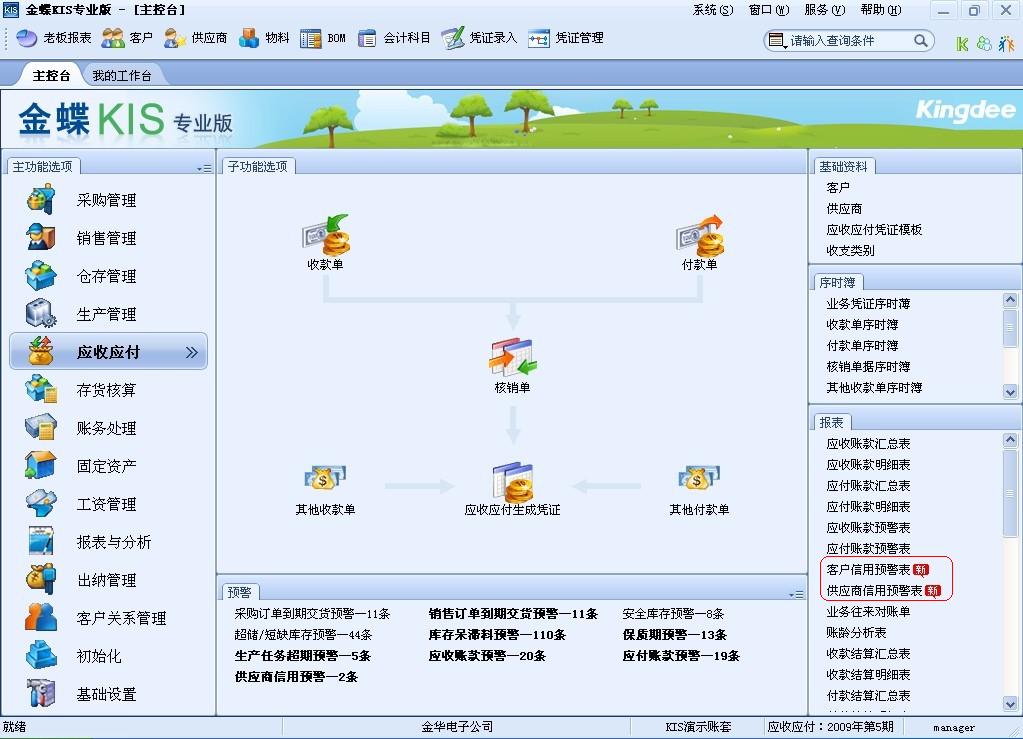Open 核销单据序时簿 link

tap(868, 367)
